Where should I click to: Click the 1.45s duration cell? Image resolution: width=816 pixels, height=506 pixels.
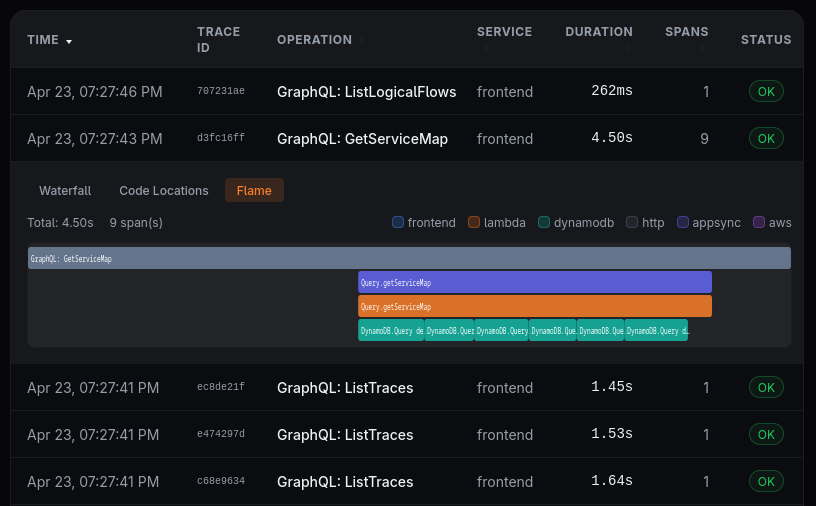click(612, 386)
